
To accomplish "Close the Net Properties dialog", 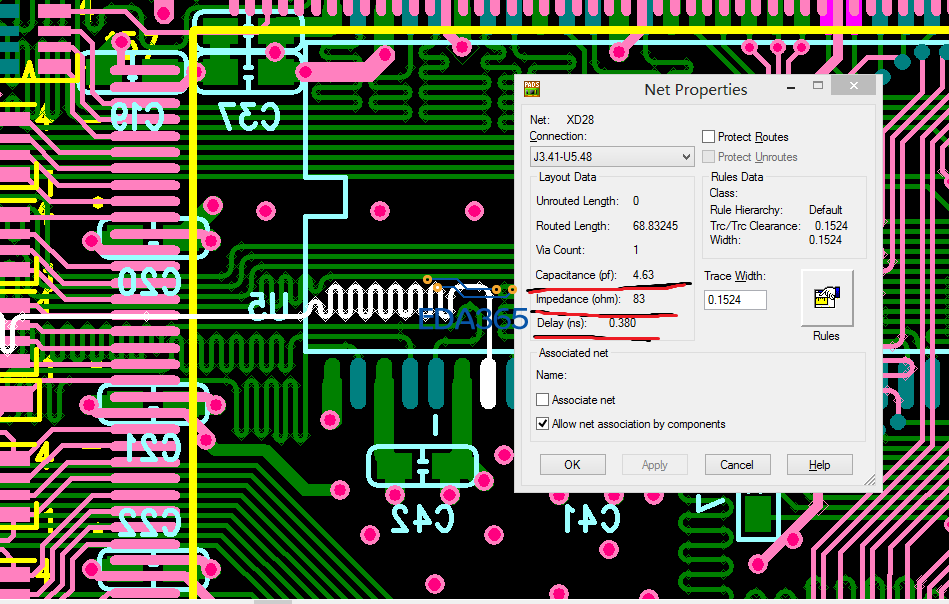I will pos(853,86).
